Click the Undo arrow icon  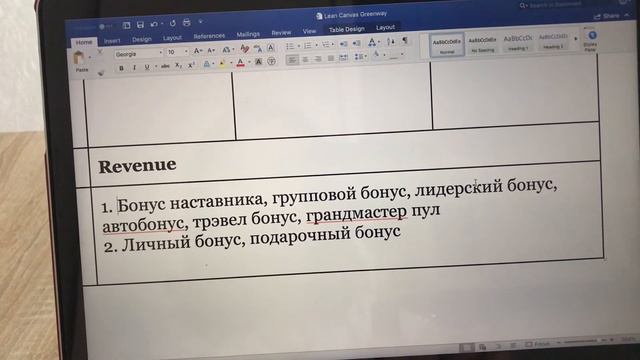[154, 24]
